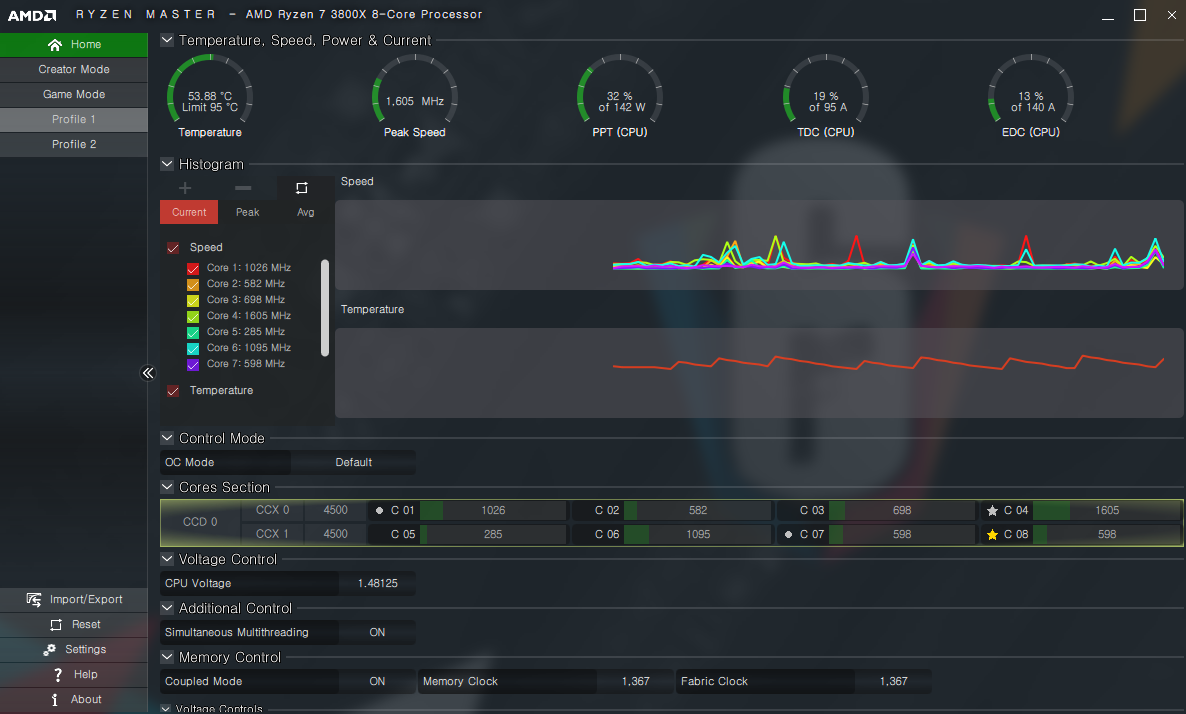Click the histogram reset view icon
1186x714 pixels.
[x=302, y=188]
